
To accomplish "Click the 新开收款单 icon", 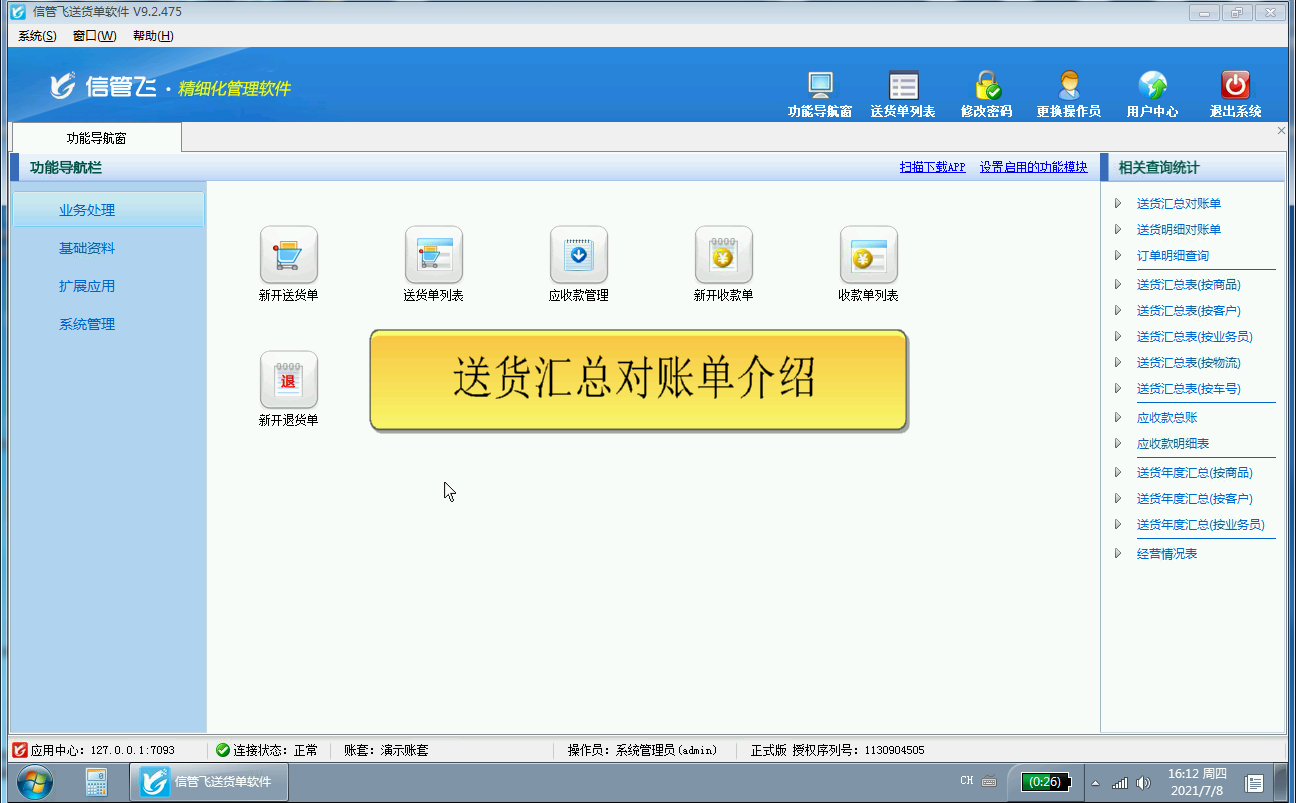I will click(723, 255).
